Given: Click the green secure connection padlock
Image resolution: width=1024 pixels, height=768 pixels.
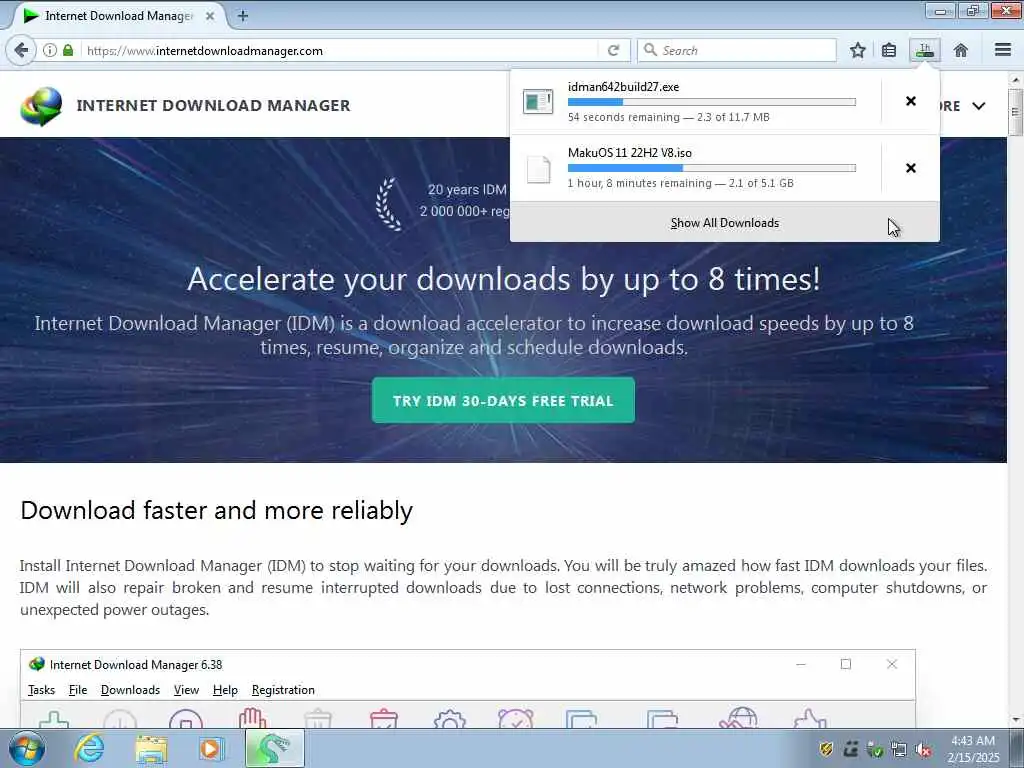Looking at the screenshot, I should tap(68, 50).
